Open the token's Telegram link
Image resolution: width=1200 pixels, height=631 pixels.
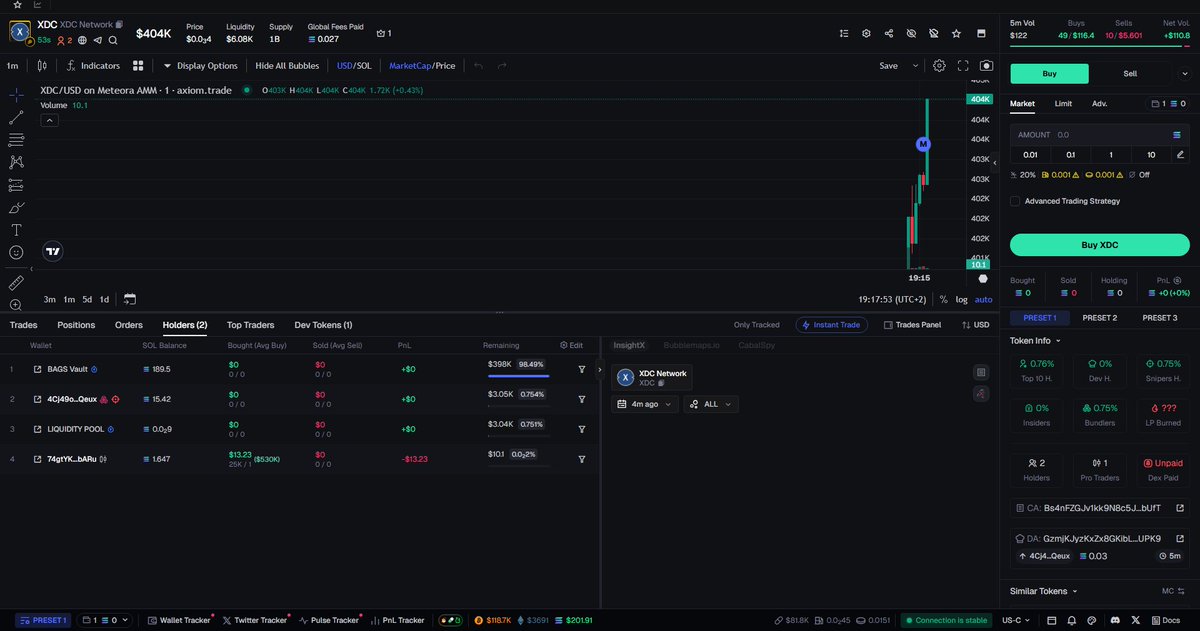[98, 40]
